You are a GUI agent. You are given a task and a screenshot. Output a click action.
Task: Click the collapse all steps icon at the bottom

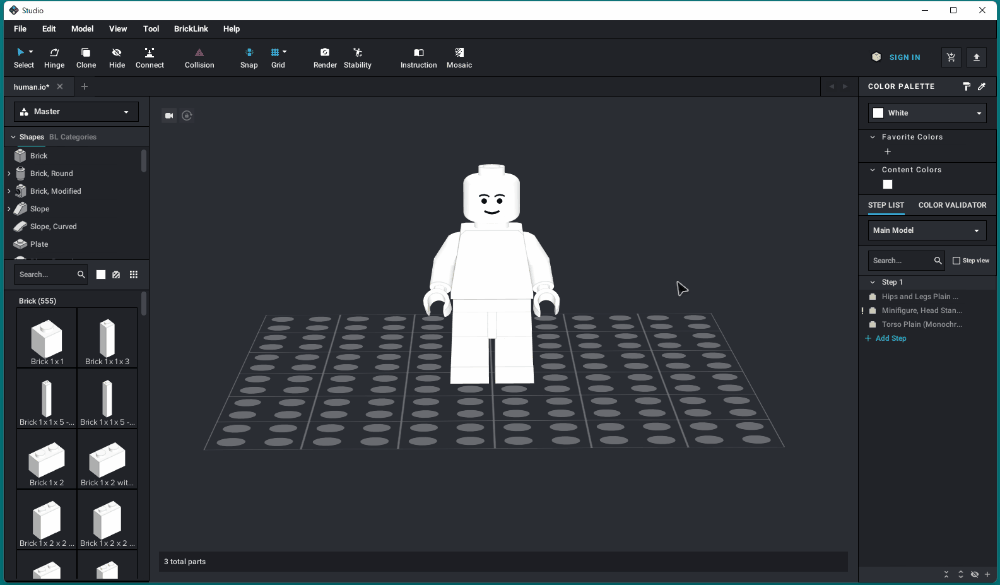point(946,574)
